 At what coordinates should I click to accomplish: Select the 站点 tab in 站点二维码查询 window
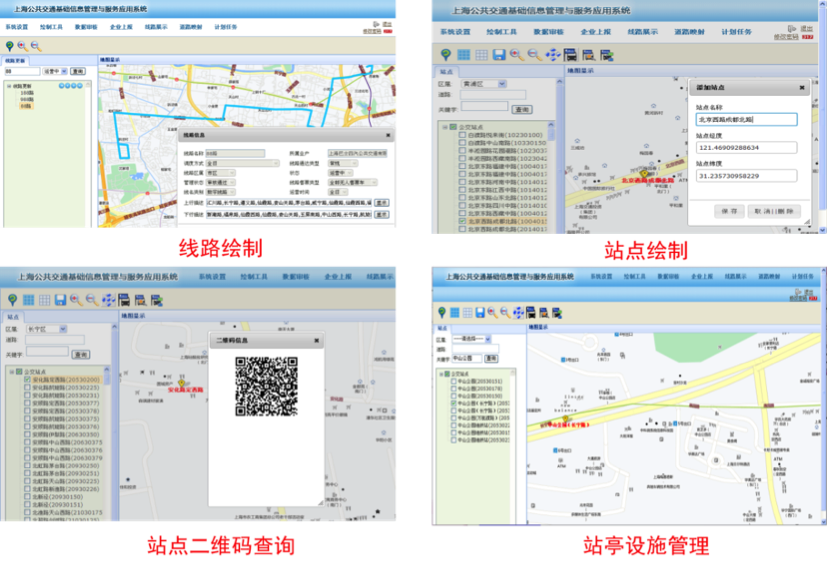click(13, 316)
